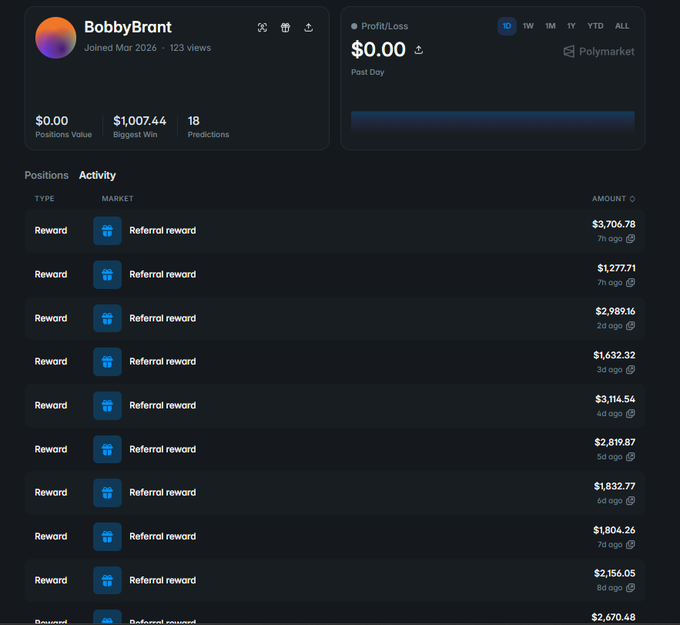Open link icon for $1,804.26 reward
This screenshot has width=680, height=625.
(631, 544)
